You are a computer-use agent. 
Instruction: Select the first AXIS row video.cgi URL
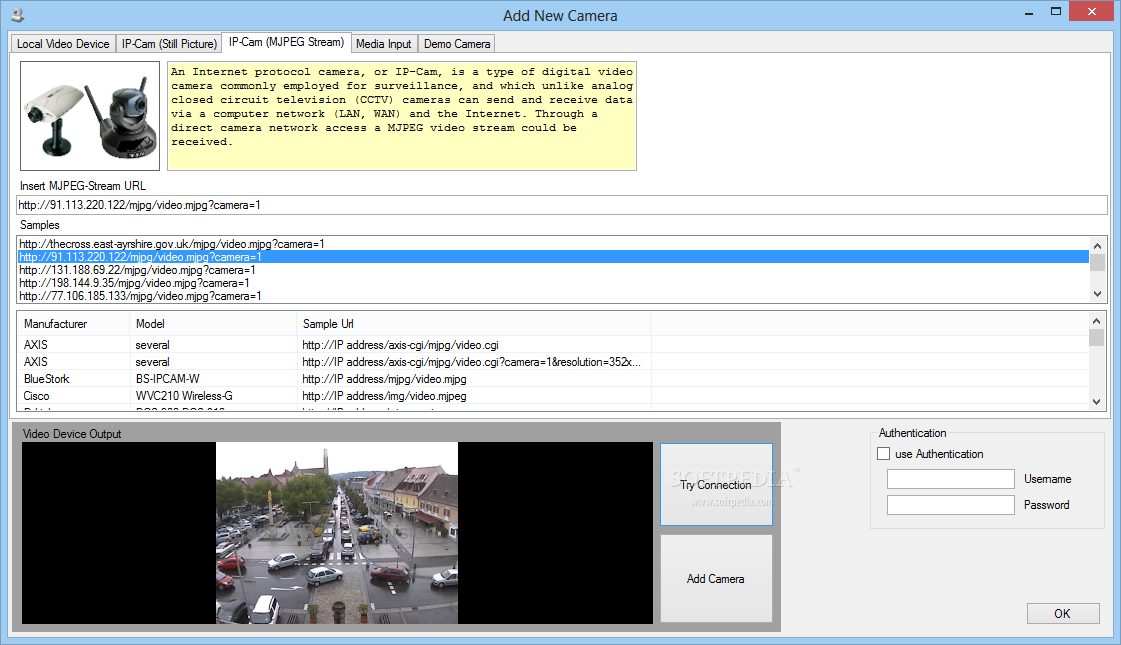(x=400, y=345)
